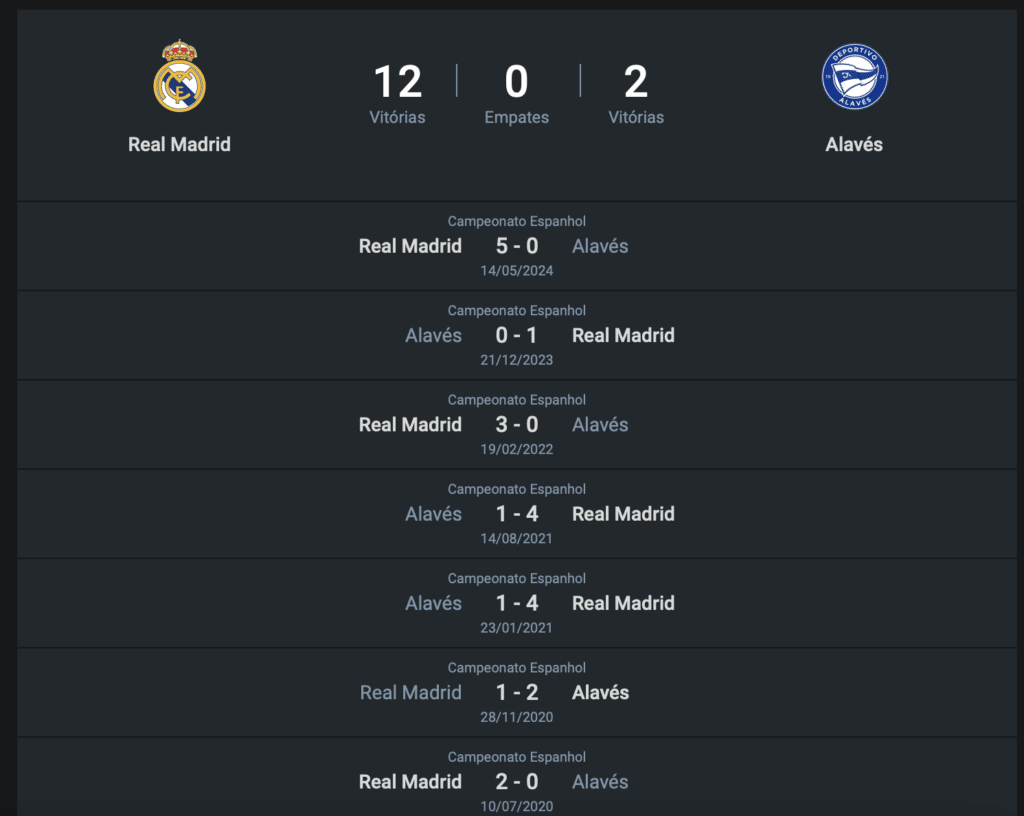Viewport: 1024px width, 816px height.
Task: Click the Real Madrid club crest
Action: tap(179, 76)
